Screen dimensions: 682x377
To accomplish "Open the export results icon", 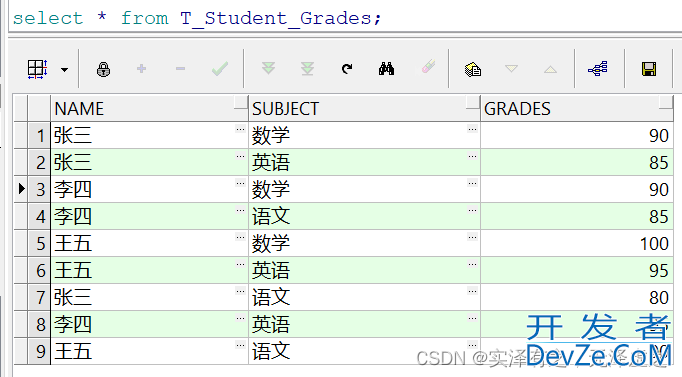I will tap(473, 69).
